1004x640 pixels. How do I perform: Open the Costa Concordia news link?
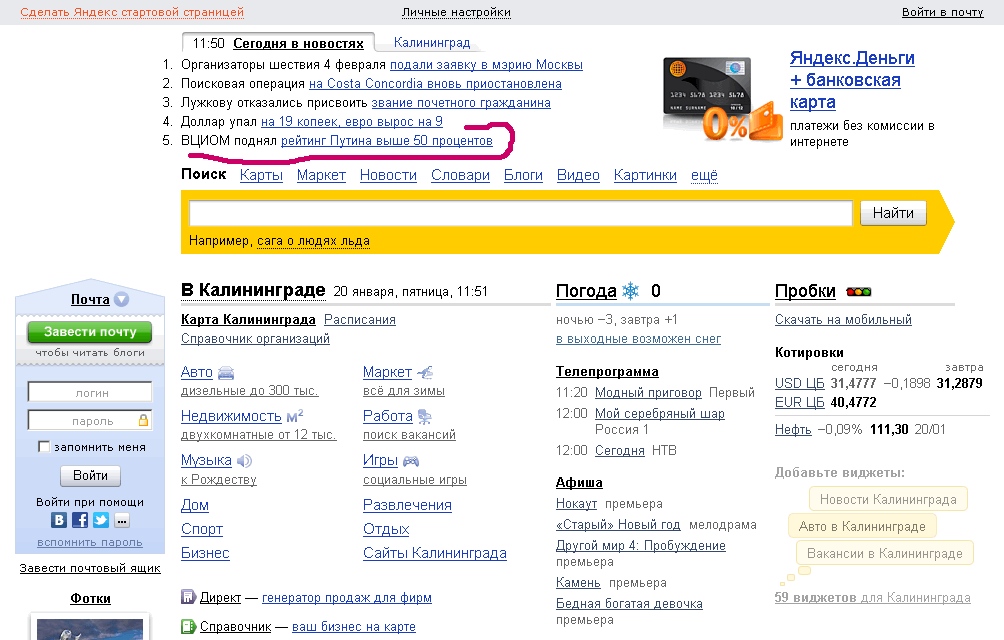pos(435,84)
